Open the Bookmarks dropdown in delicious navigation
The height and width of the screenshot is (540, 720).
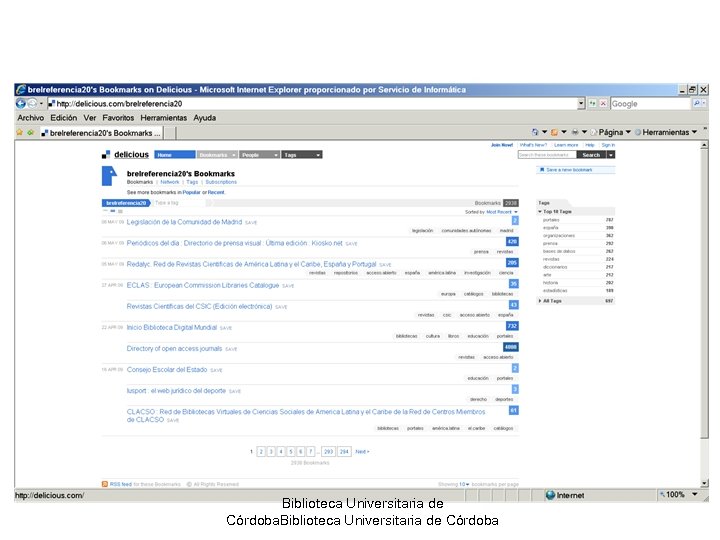pos(217,155)
